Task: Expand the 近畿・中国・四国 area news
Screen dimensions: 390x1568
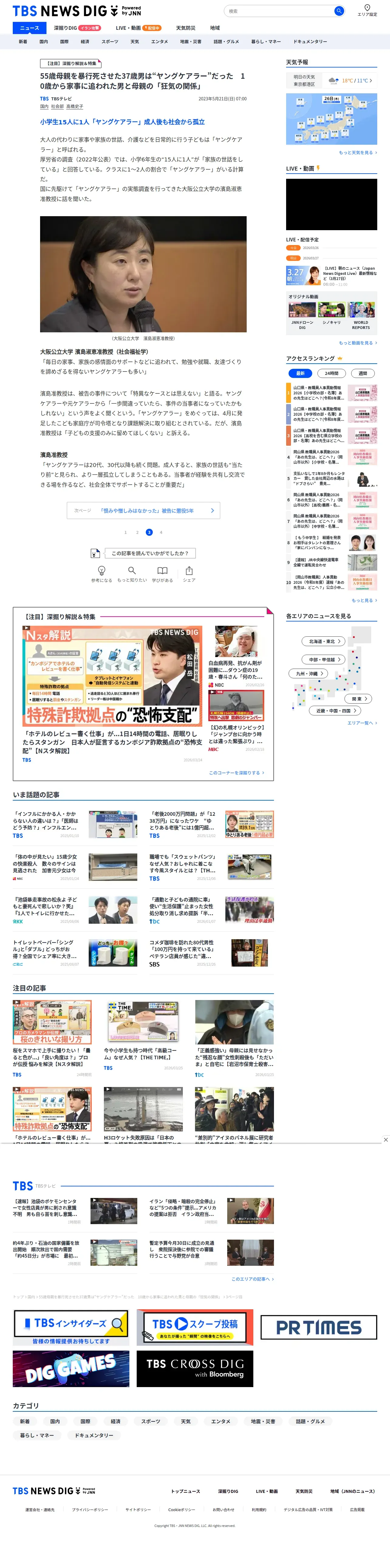Action: tap(335, 710)
